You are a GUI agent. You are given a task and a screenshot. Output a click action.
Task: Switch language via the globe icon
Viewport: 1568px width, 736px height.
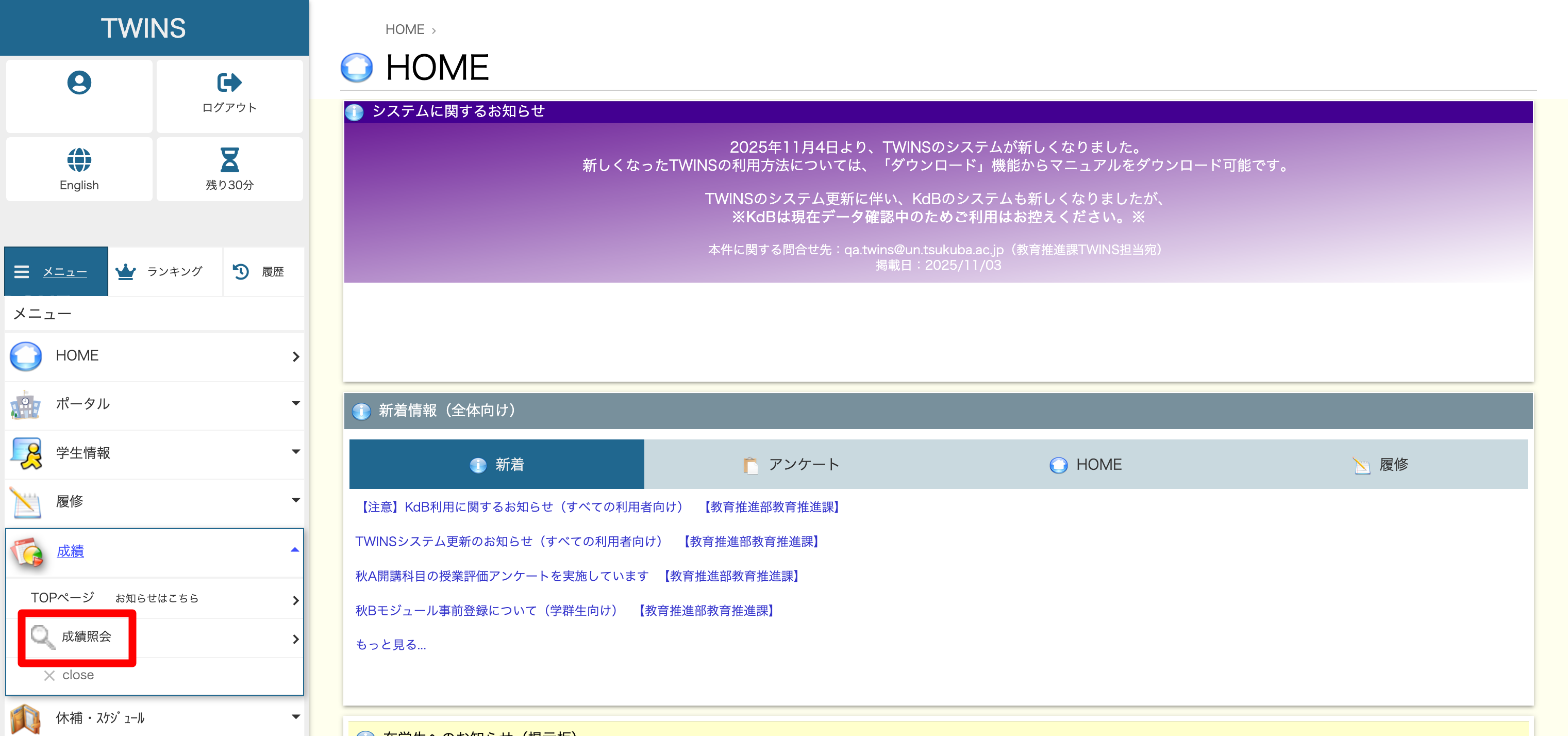click(x=79, y=159)
